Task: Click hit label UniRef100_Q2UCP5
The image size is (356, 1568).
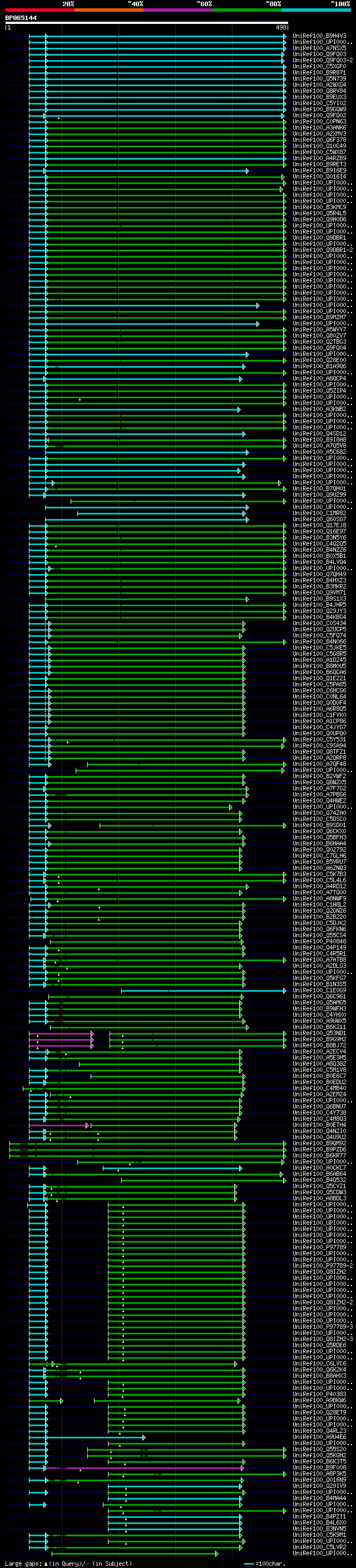Action: (x=319, y=630)
